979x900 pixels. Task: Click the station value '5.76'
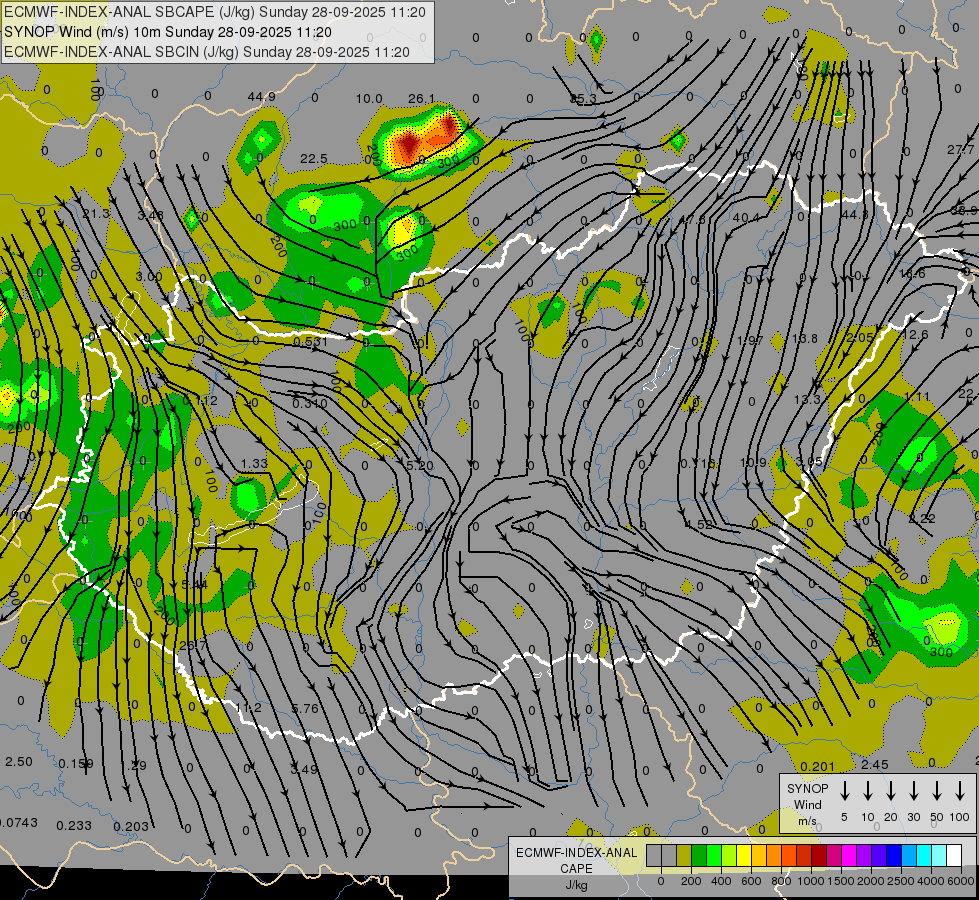tap(305, 708)
